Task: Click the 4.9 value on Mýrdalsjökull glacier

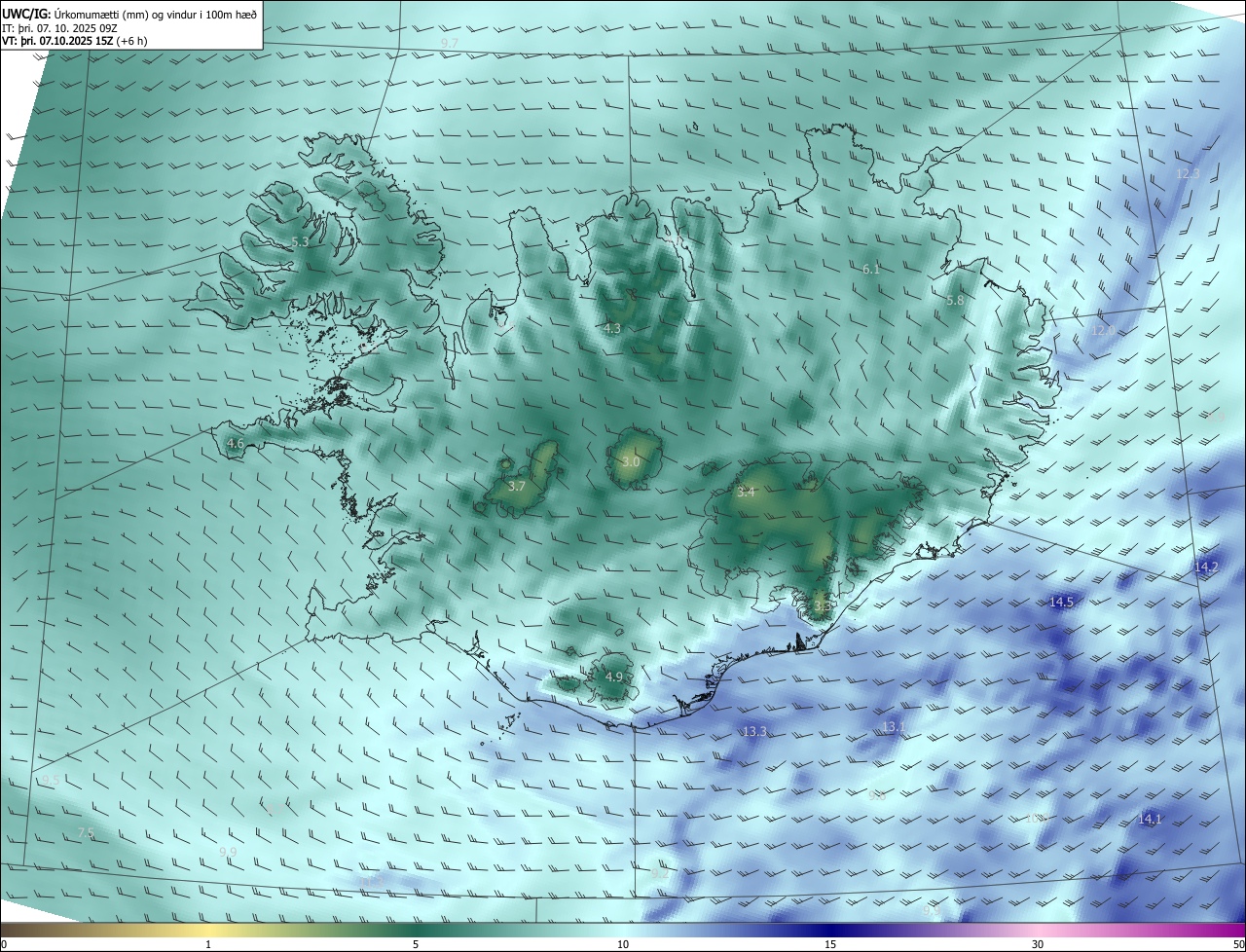Action: point(613,677)
